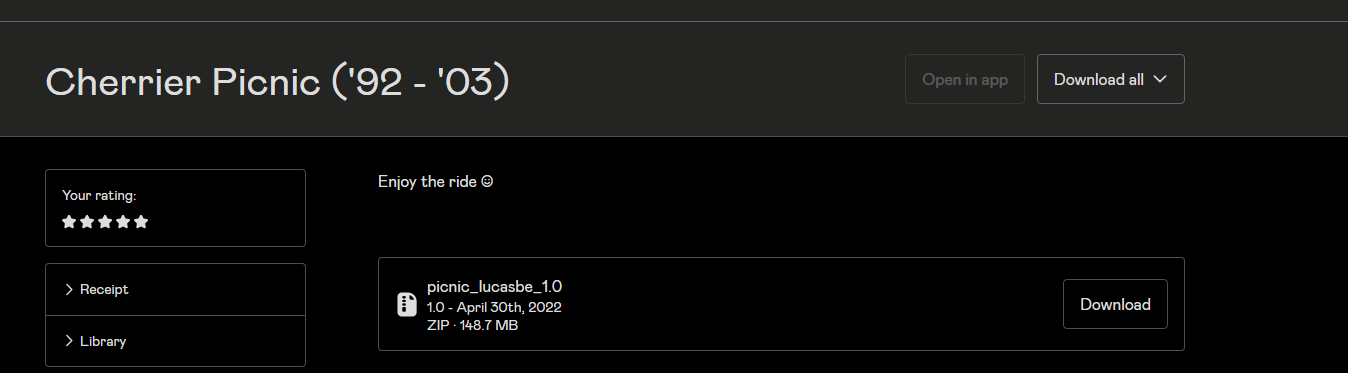Click the Cherrier Picnic ('92 - '03) title
1348x373 pixels.
(x=278, y=82)
